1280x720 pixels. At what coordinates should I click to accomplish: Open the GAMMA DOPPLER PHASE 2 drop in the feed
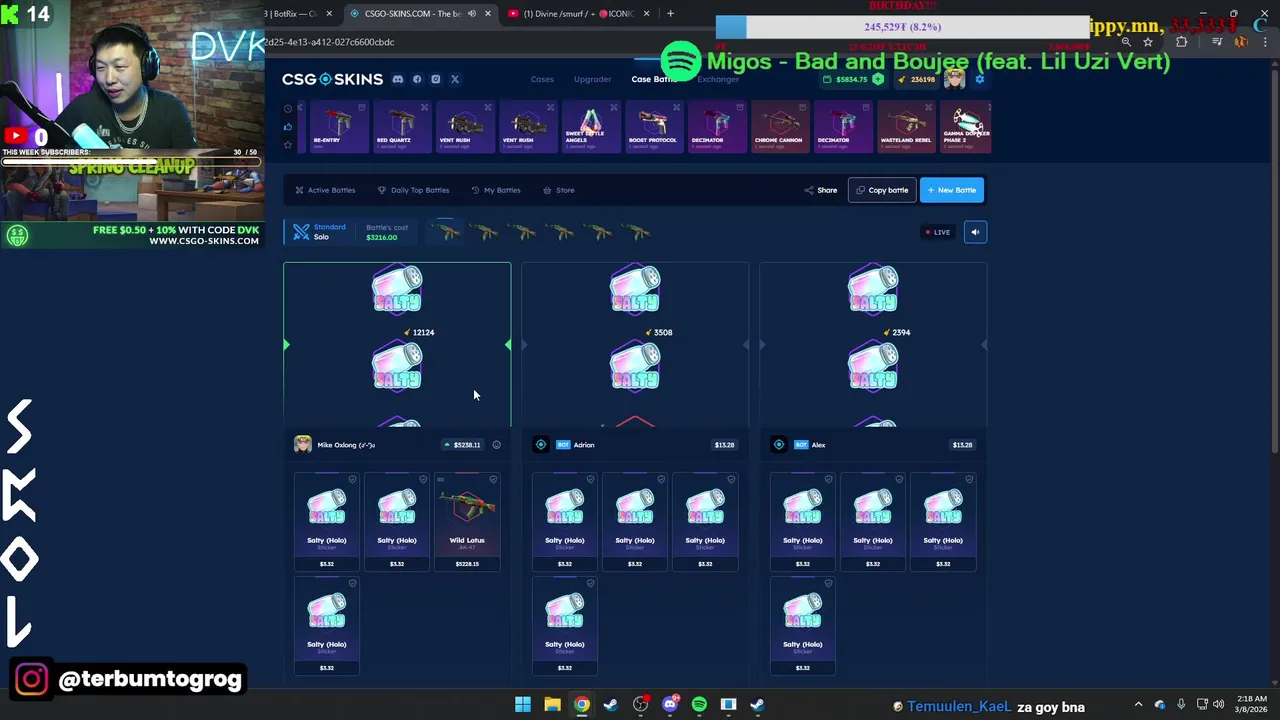point(966,126)
